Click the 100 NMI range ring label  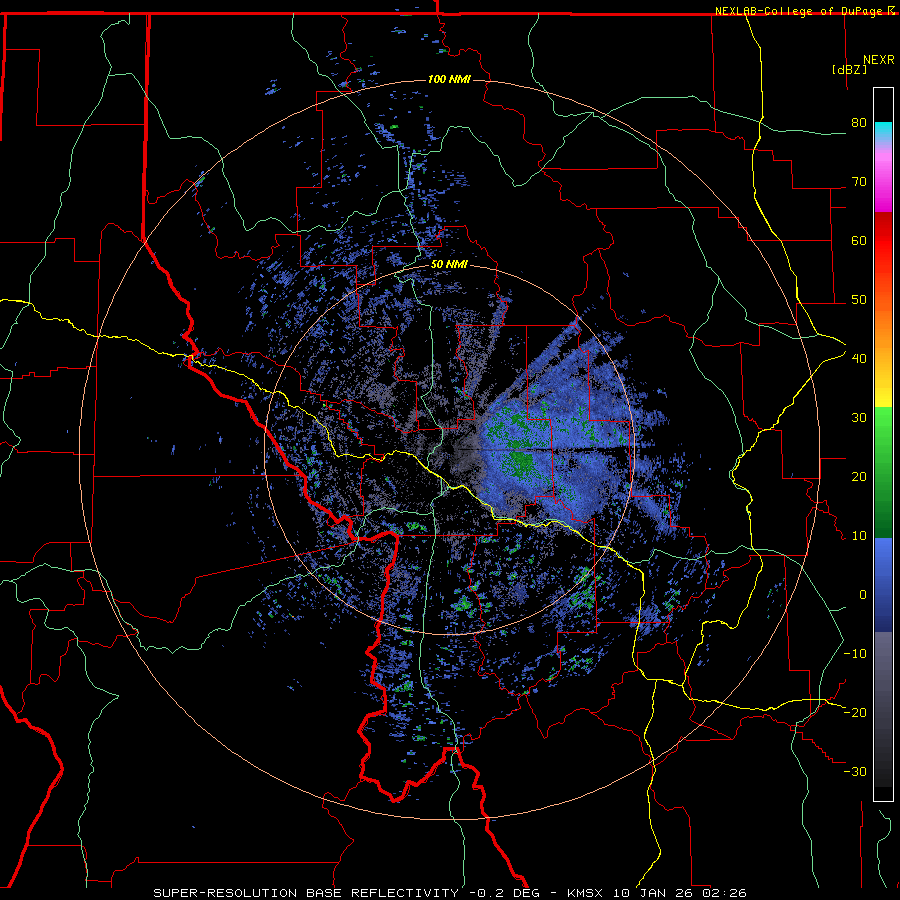pyautogui.click(x=449, y=79)
